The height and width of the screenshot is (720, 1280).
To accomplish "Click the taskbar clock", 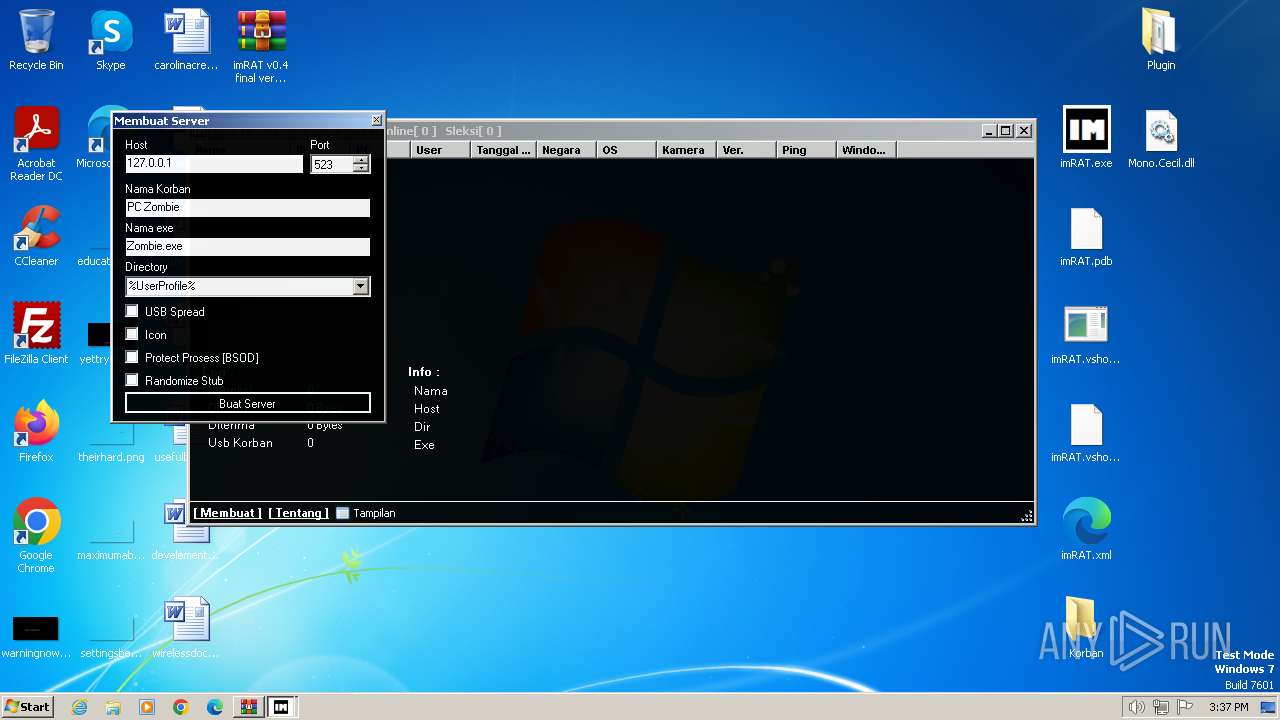I will pos(1228,707).
